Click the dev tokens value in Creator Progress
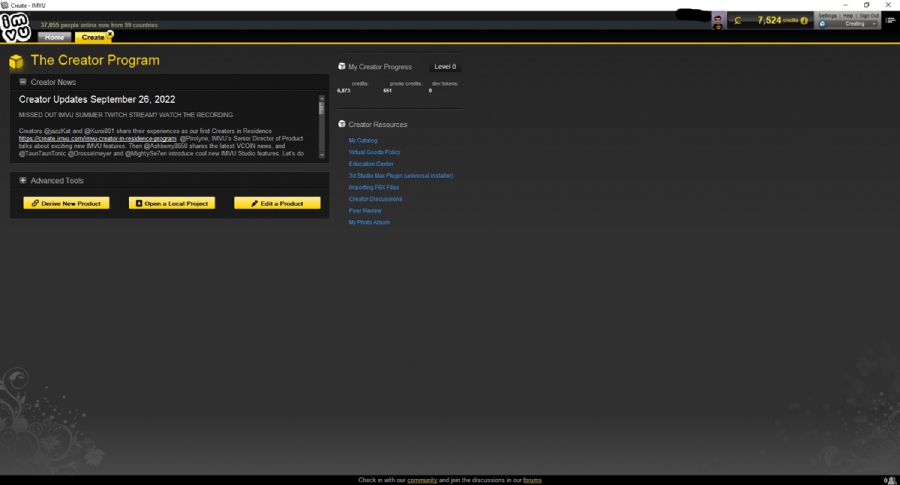 [430, 91]
